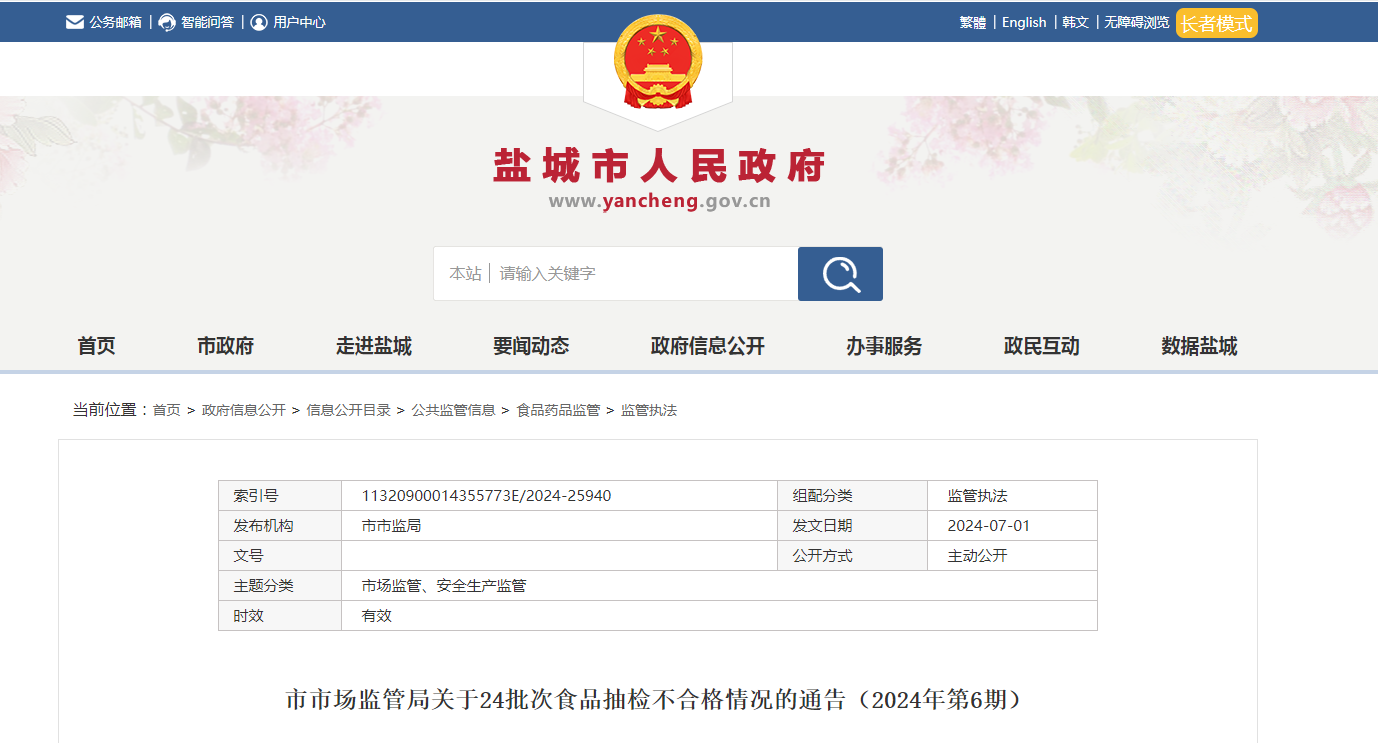Click 监管执法 in the breadcrumb
This screenshot has width=1378, height=743.
pyautogui.click(x=649, y=410)
